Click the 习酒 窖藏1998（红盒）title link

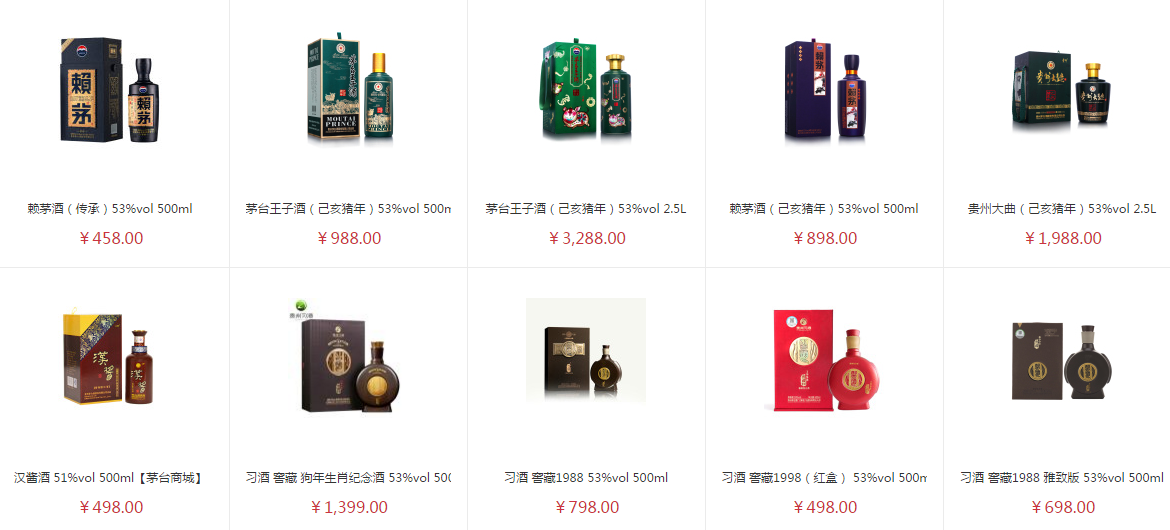click(825, 478)
